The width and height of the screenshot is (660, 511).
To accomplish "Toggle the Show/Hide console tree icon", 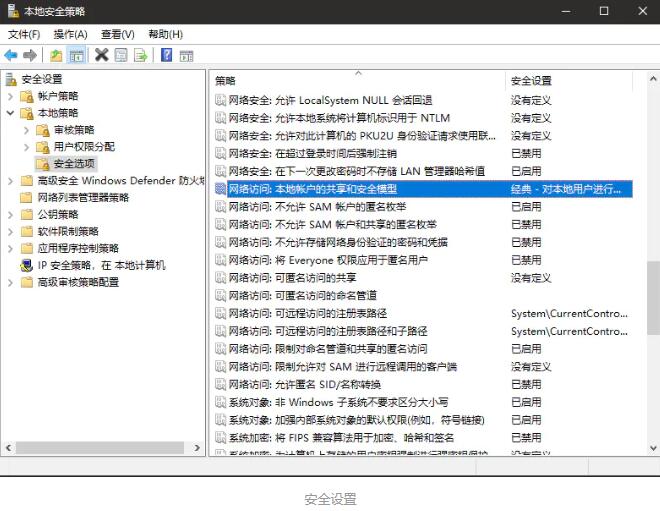I will click(x=76, y=55).
